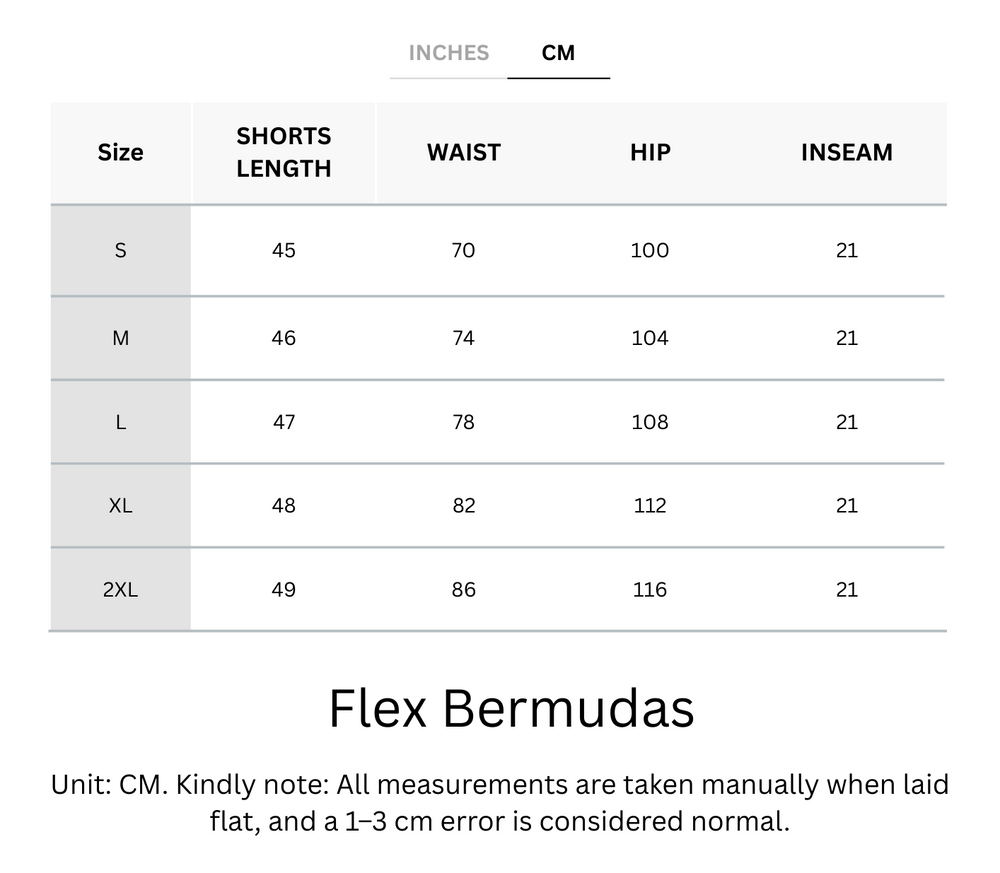Select the XL size row label

[x=120, y=505]
